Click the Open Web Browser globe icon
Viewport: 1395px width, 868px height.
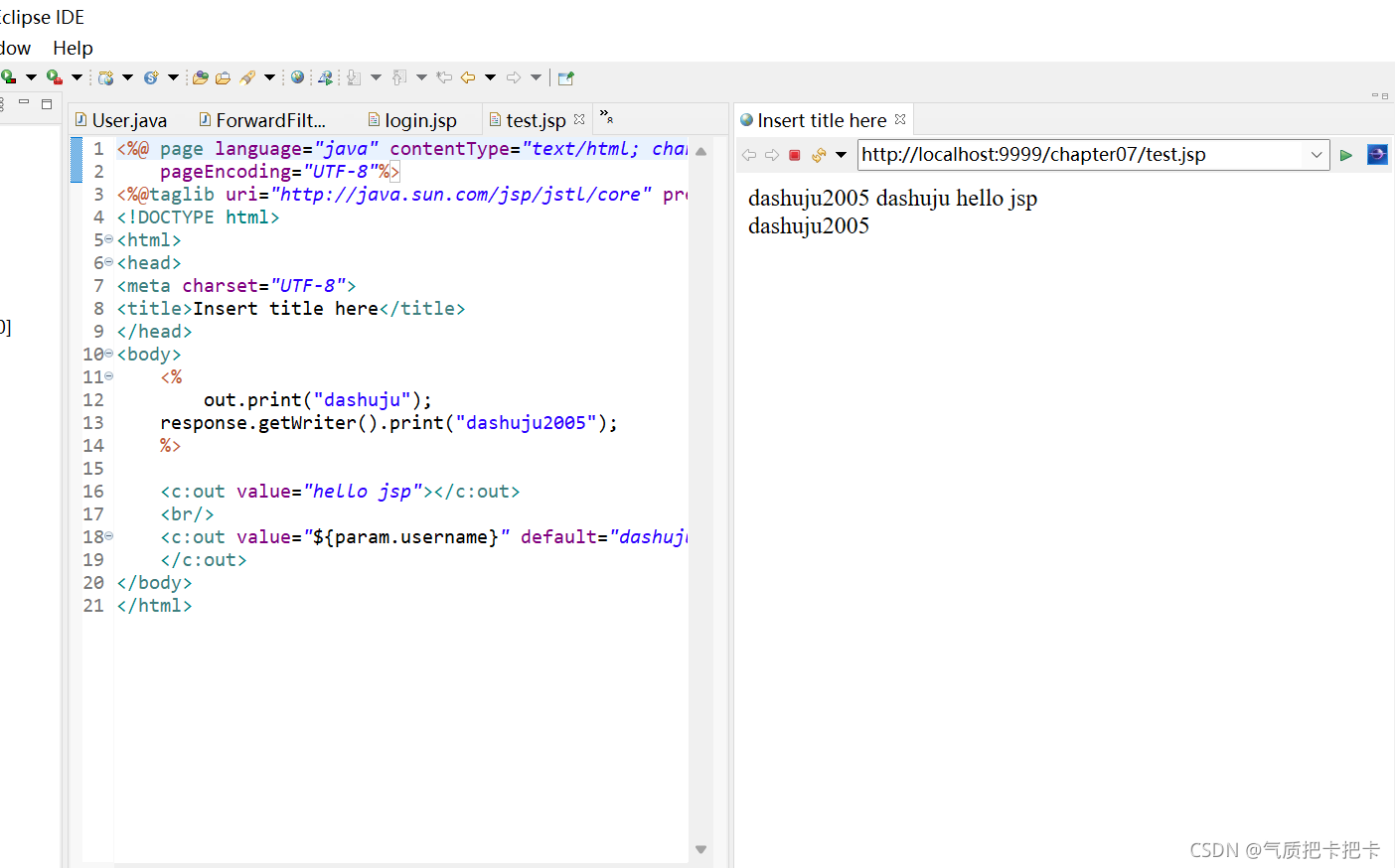[x=297, y=77]
